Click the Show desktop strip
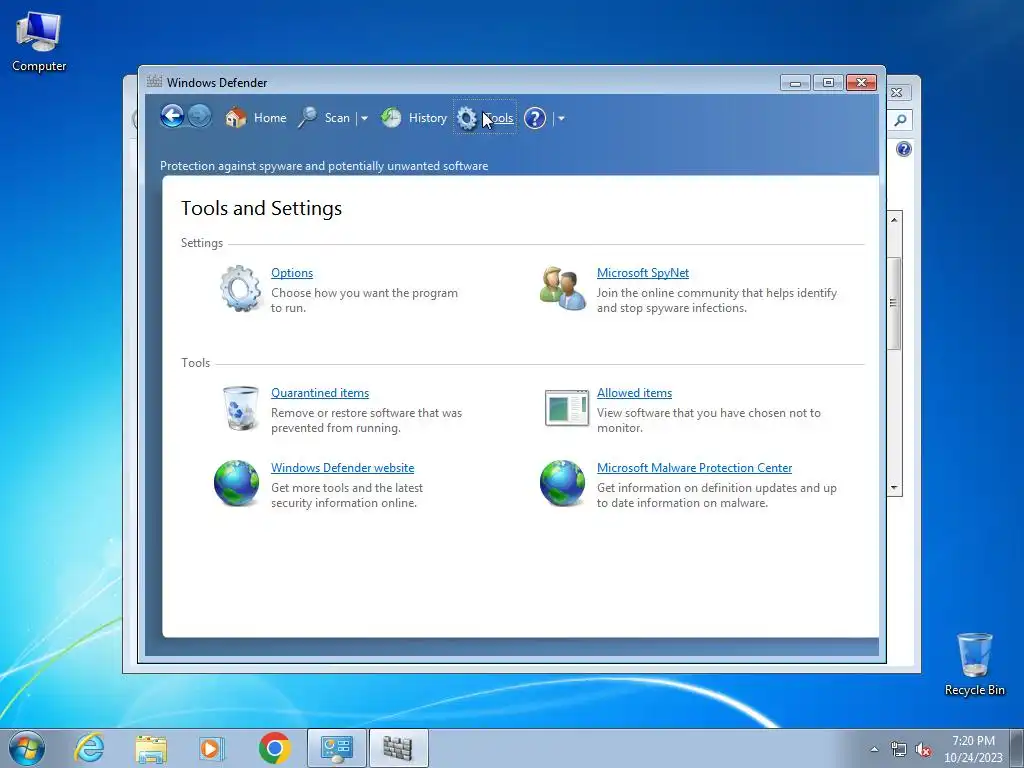The image size is (1024, 768). [1017, 748]
